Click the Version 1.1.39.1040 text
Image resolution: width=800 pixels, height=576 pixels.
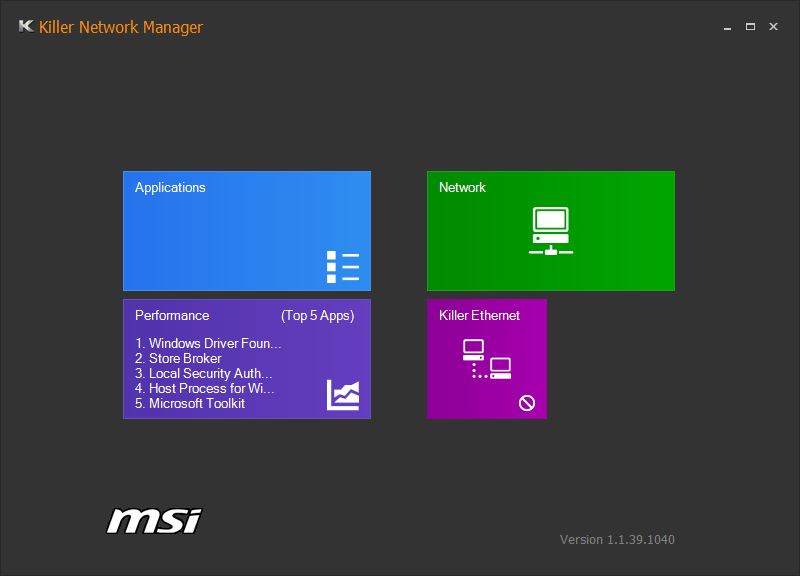[617, 540]
